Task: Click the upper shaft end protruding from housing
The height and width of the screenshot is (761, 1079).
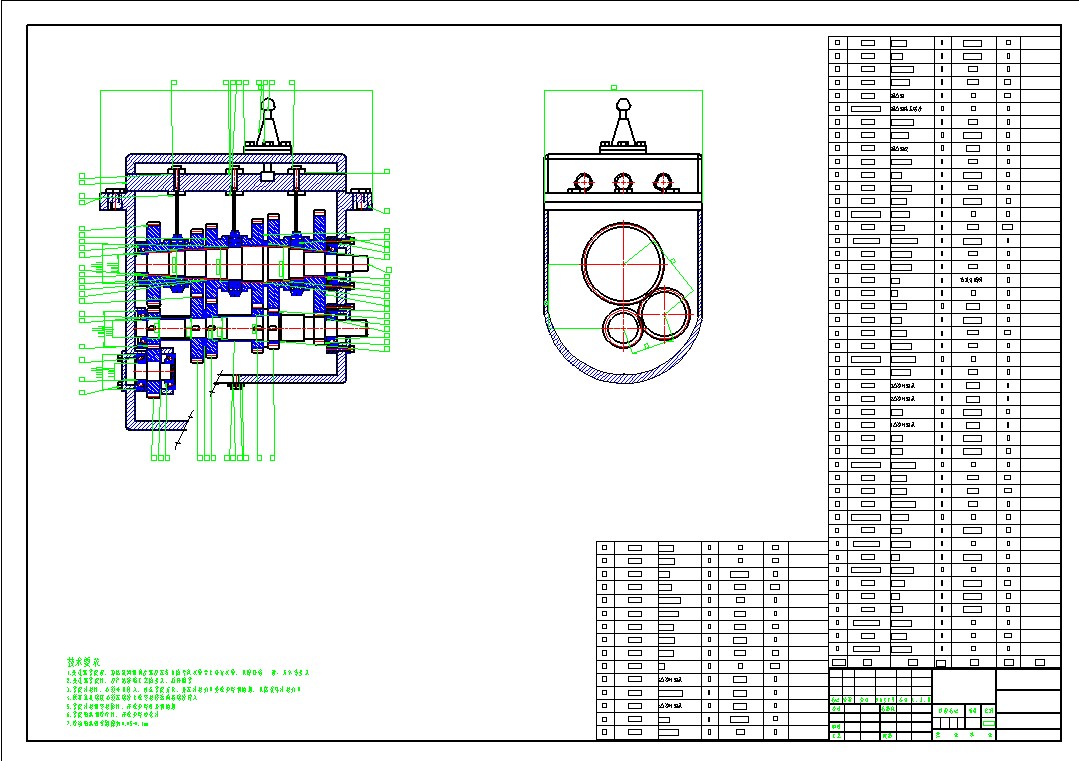Action: tap(358, 264)
